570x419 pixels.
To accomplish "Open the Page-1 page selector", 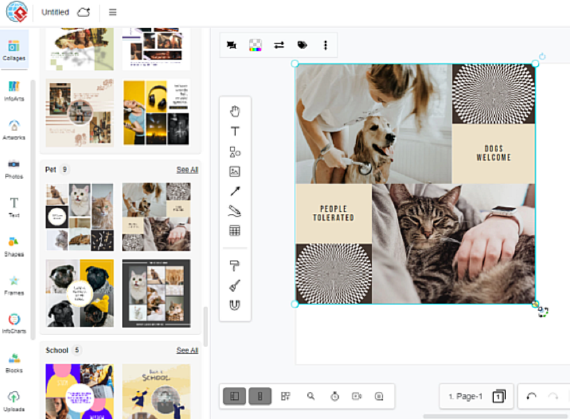I will click(465, 396).
